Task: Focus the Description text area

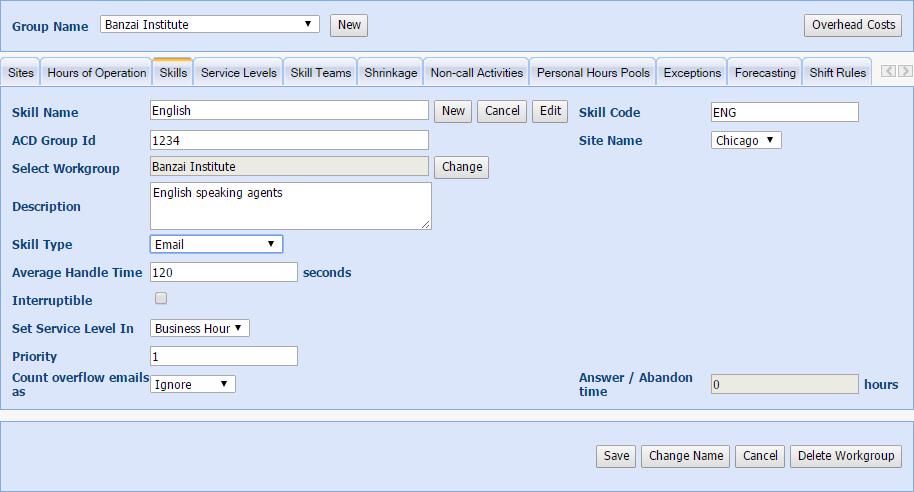Action: [x=290, y=206]
